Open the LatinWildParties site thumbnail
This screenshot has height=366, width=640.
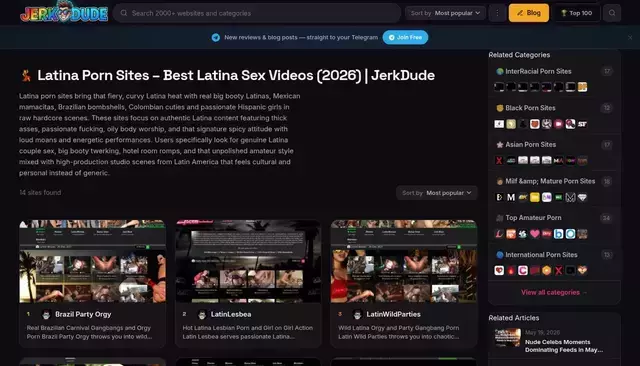coord(404,261)
